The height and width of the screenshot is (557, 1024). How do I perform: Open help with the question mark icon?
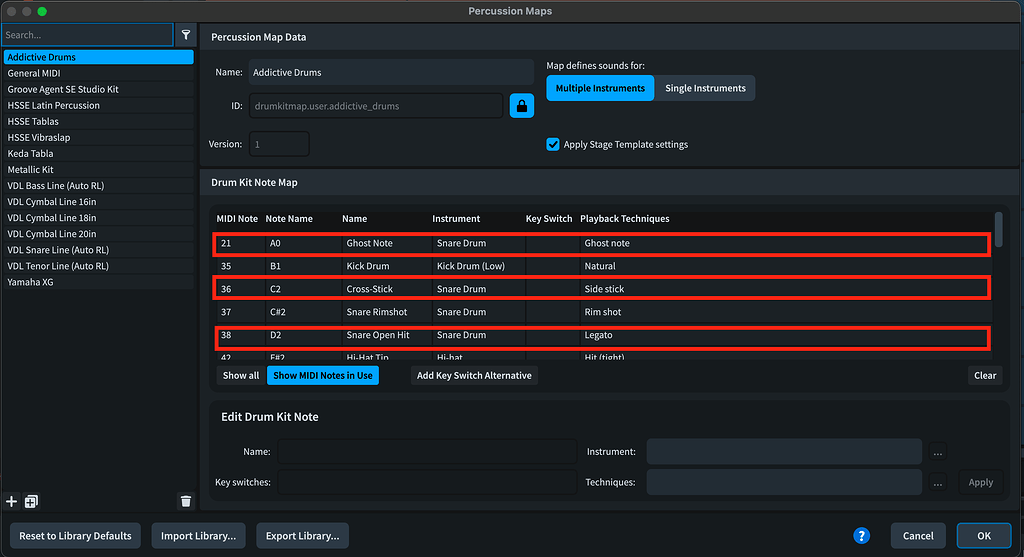point(862,536)
